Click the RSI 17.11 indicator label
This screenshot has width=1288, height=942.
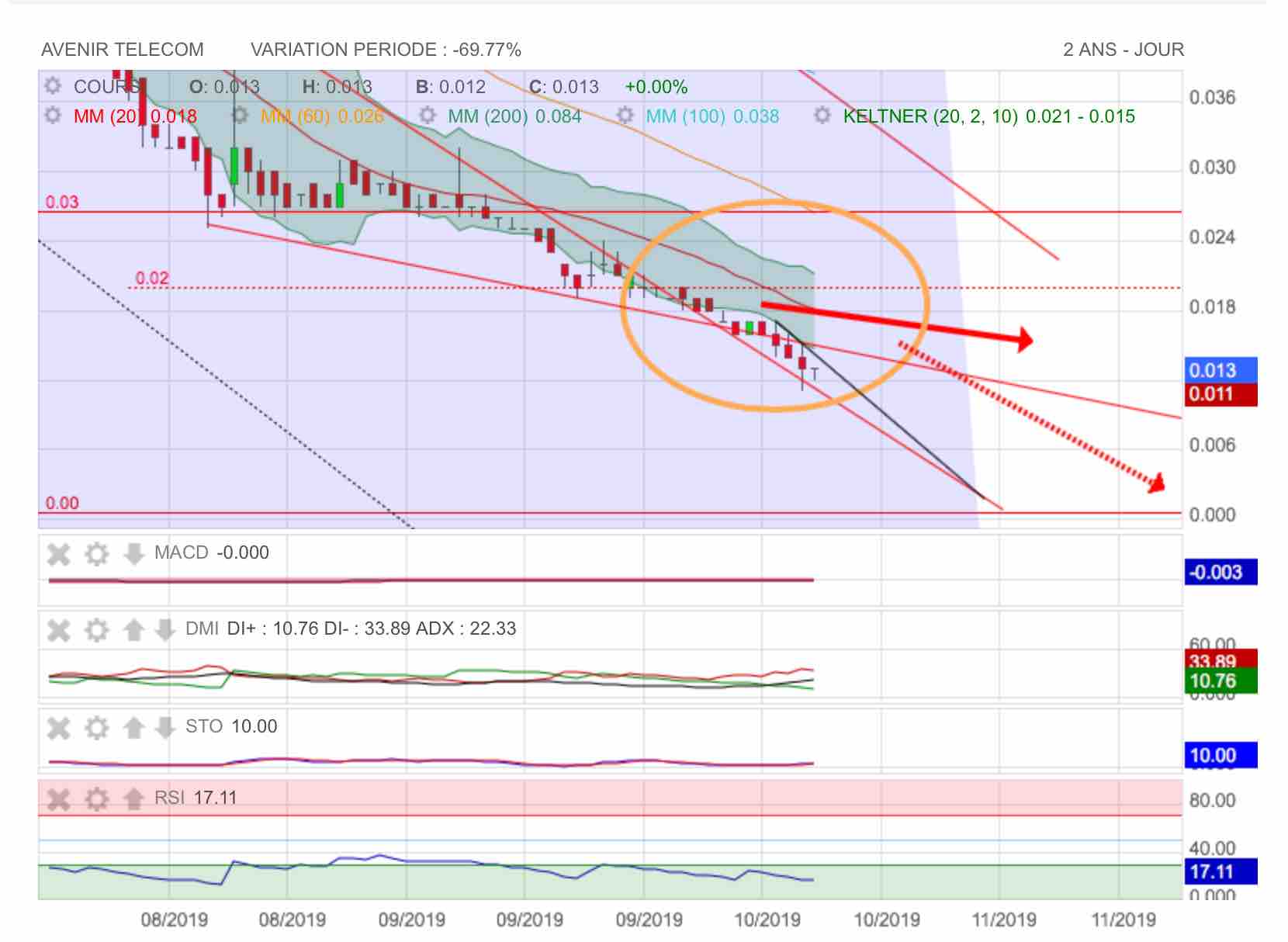196,798
